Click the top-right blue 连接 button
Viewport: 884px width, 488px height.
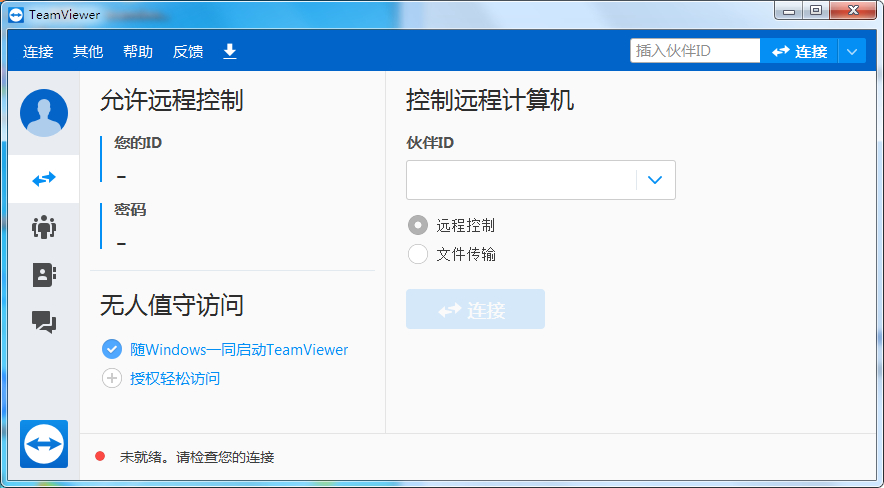[799, 51]
